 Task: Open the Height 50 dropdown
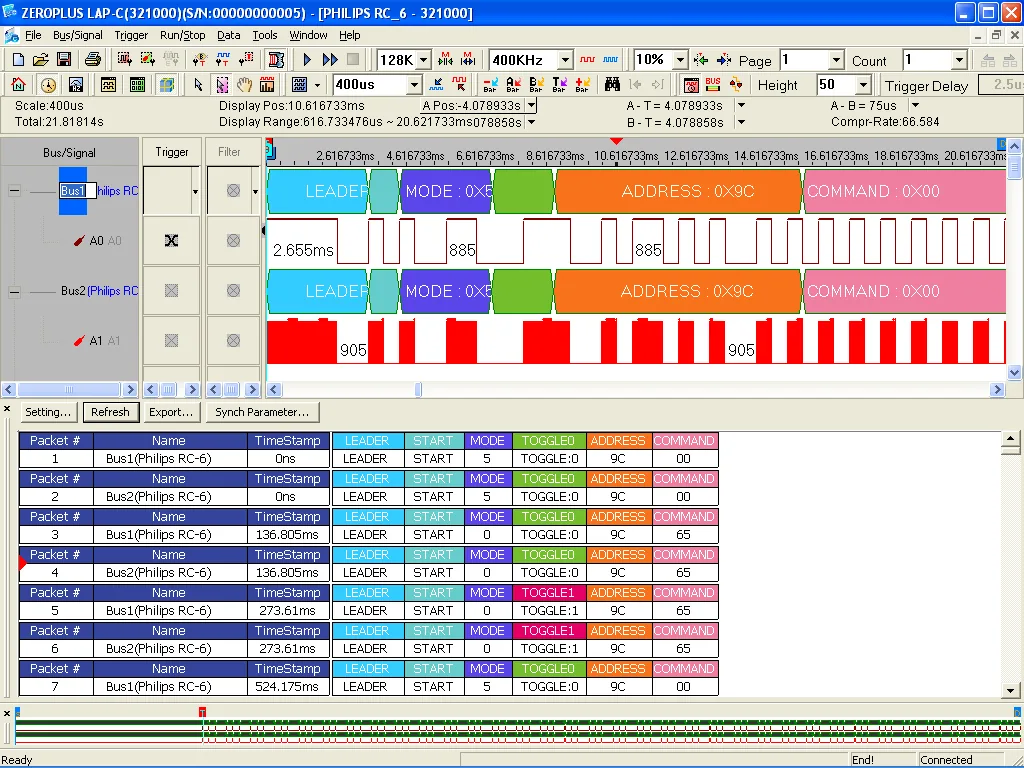pos(864,85)
